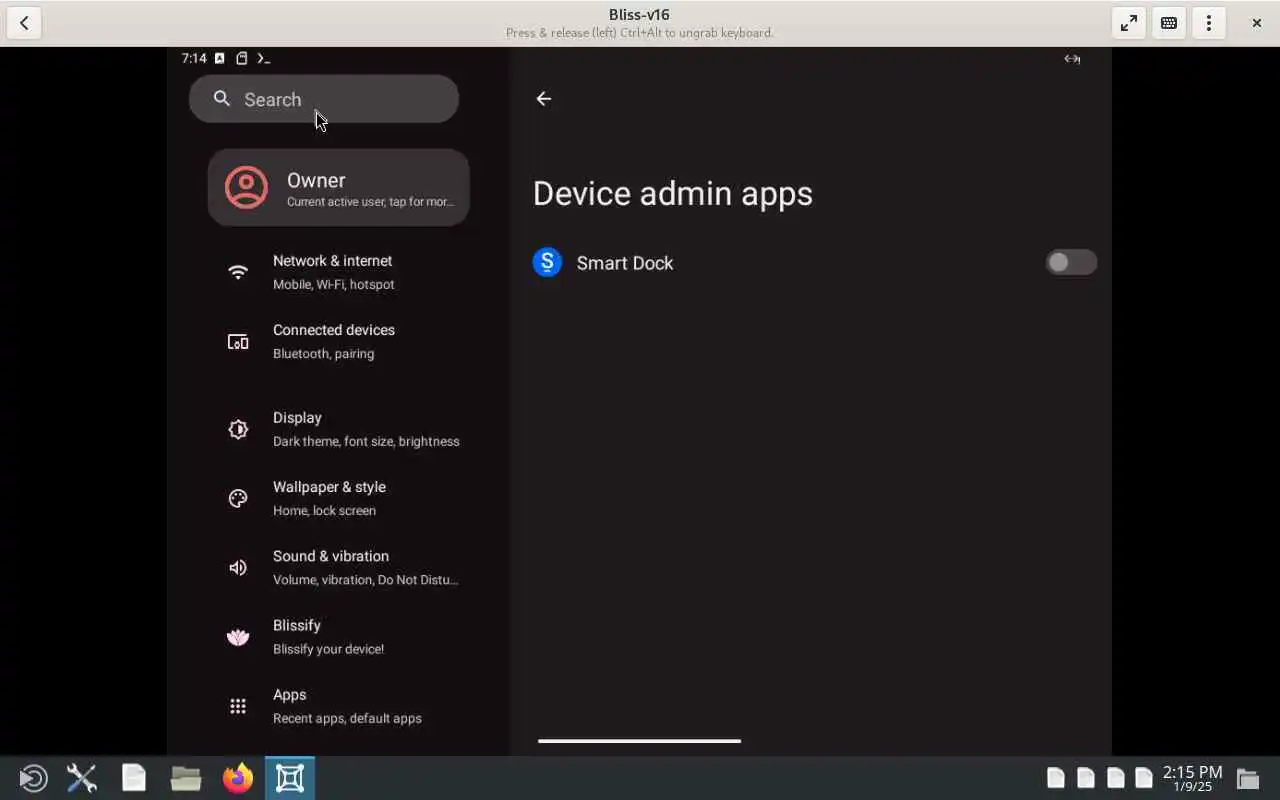Open Blissify settings

pos(338,636)
